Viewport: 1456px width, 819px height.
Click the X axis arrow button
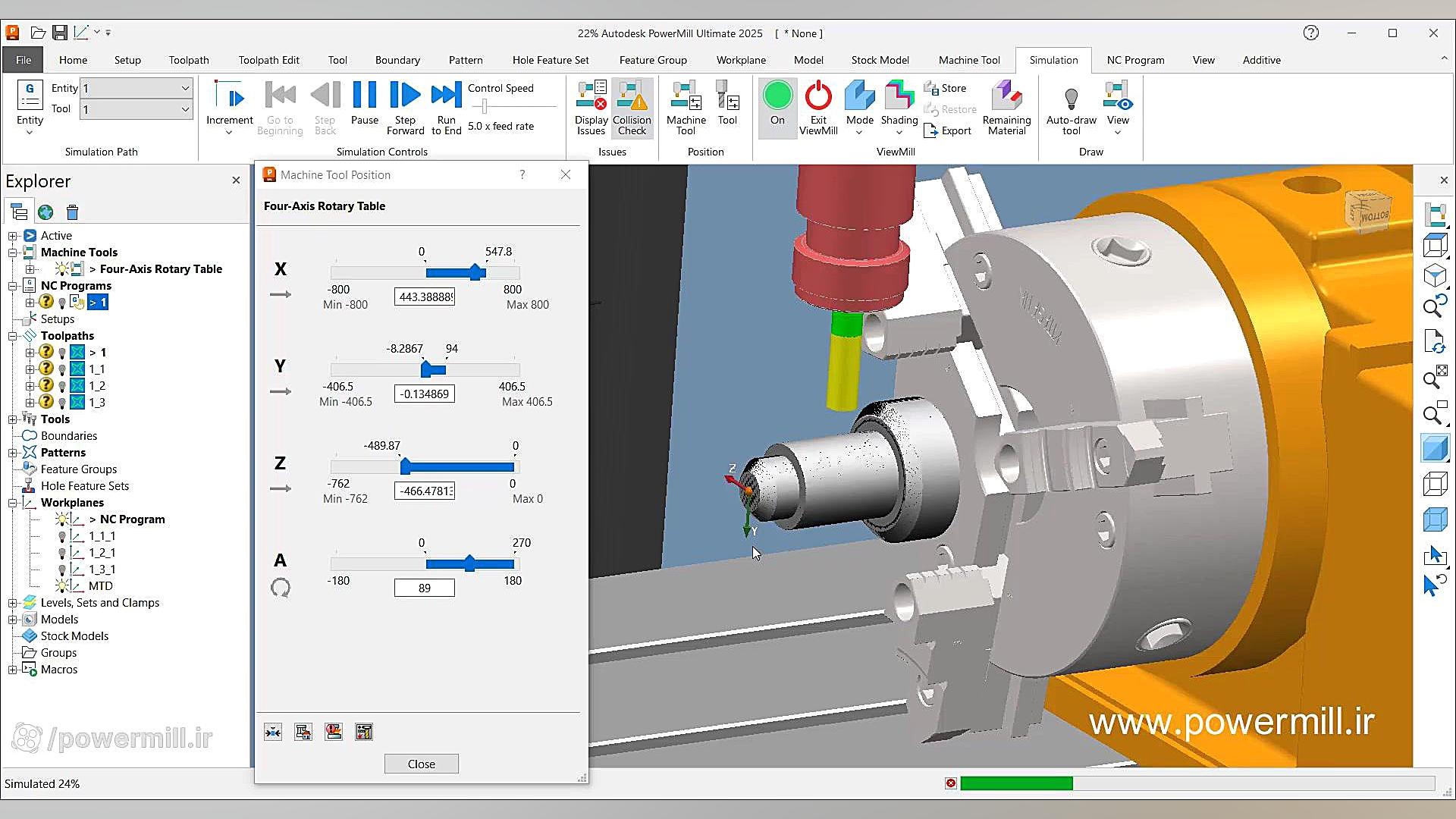(281, 294)
